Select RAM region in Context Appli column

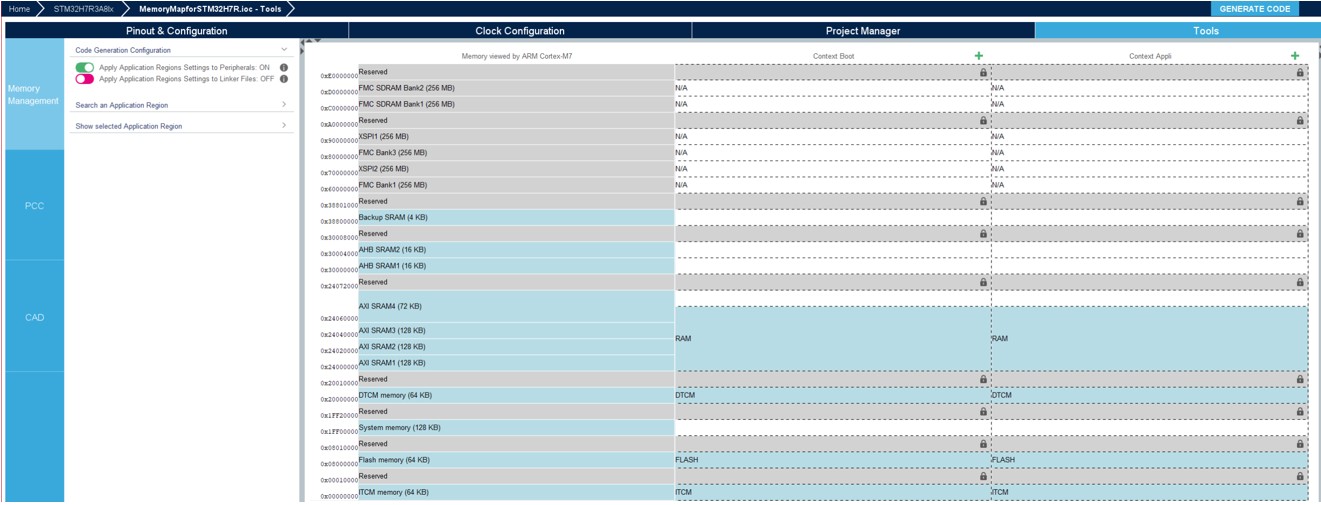pos(1150,339)
